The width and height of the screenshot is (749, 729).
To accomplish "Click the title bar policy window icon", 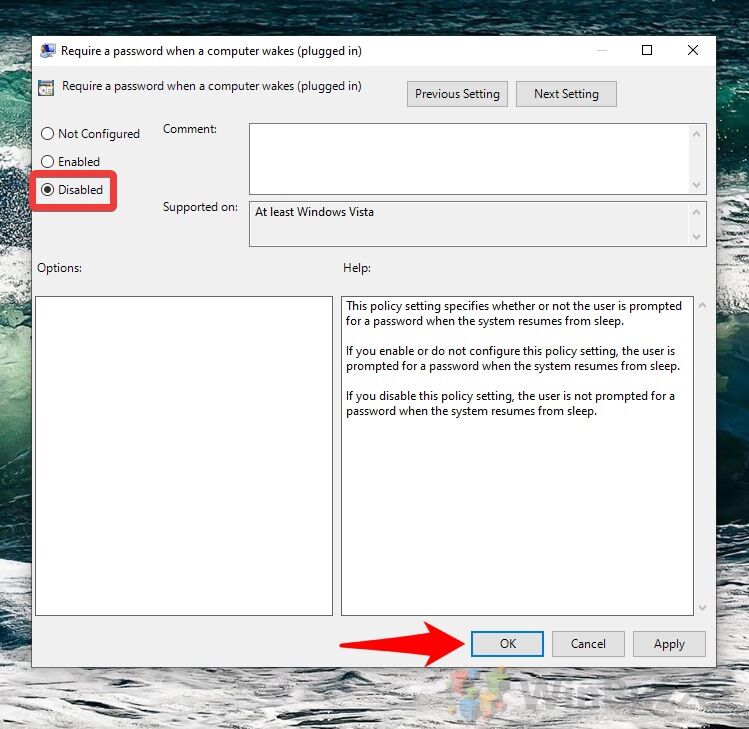I will 47,51.
